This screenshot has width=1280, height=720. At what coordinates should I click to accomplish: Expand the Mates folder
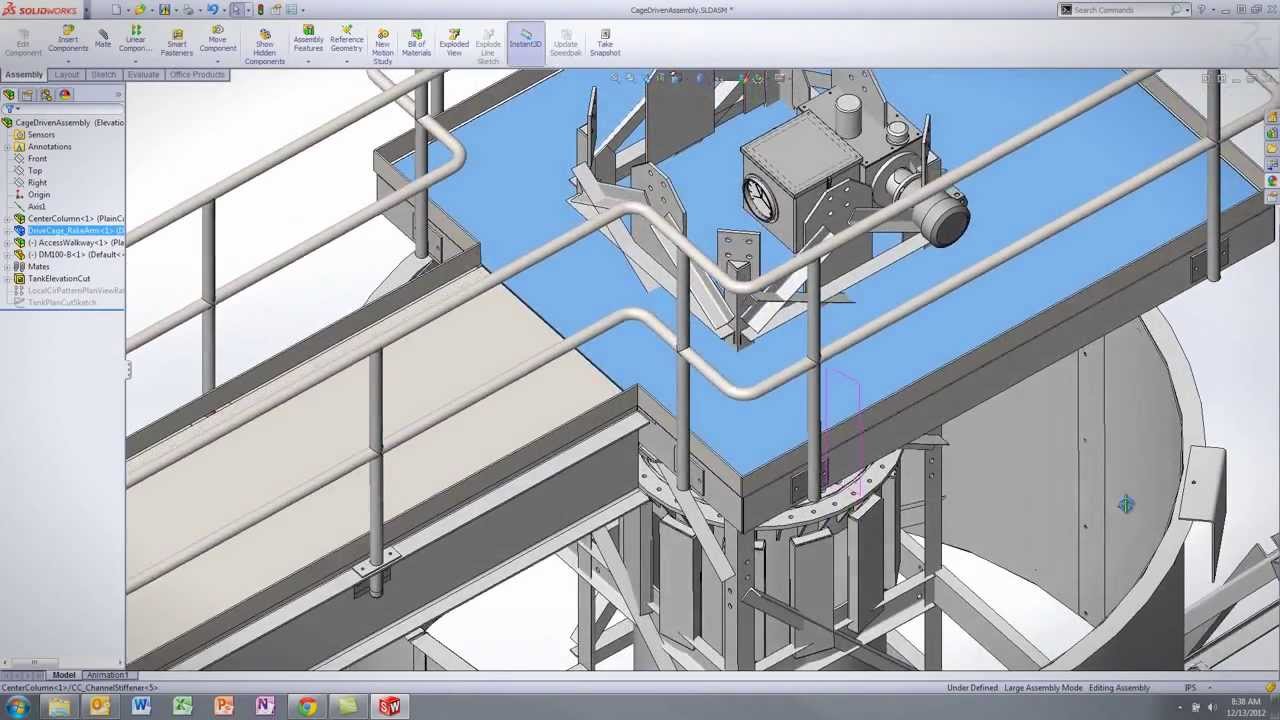[x=7, y=267]
